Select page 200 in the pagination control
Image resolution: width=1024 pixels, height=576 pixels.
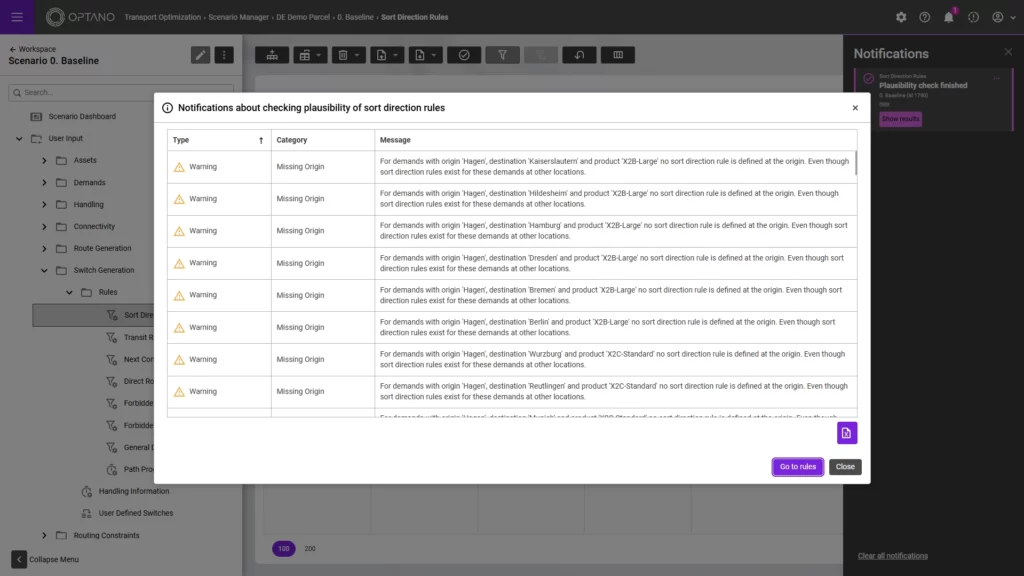(308, 548)
